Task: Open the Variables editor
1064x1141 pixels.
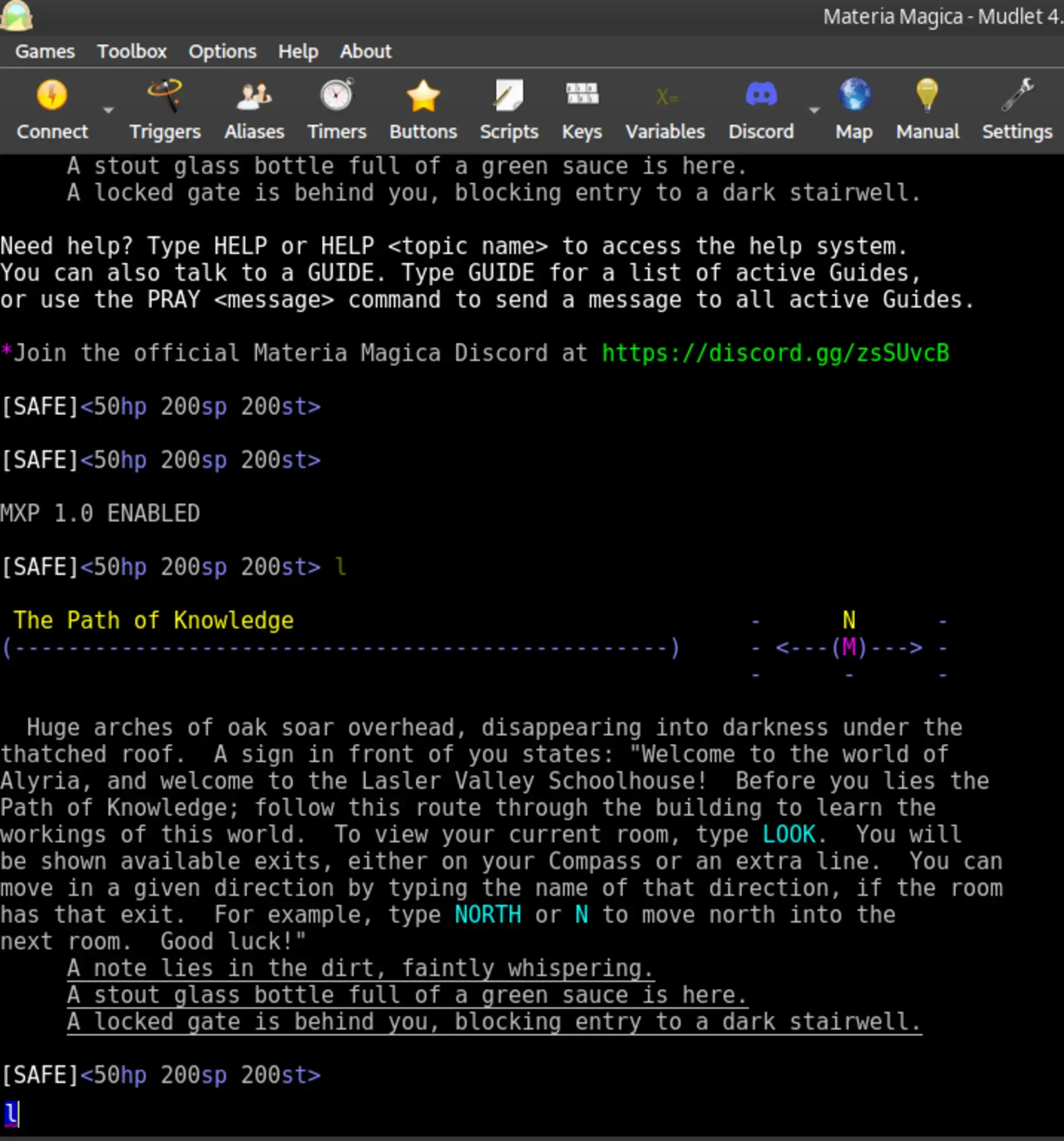Action: pos(665,110)
